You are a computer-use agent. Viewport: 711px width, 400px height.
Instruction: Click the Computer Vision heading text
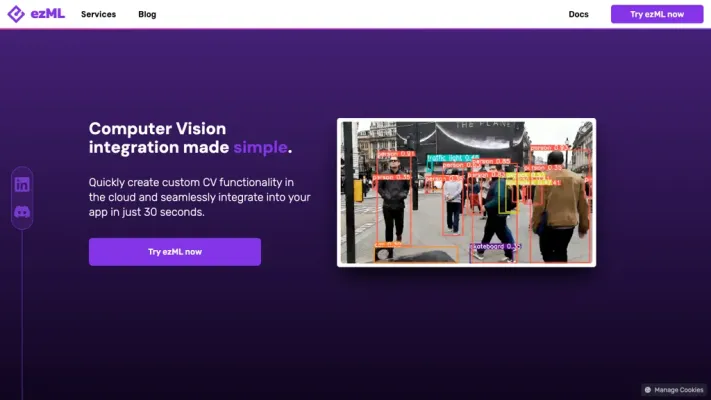pos(157,128)
